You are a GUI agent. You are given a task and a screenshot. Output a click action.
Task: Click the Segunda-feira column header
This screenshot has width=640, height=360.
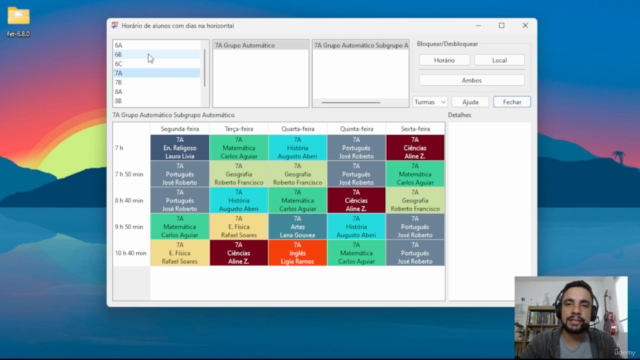pyautogui.click(x=180, y=129)
